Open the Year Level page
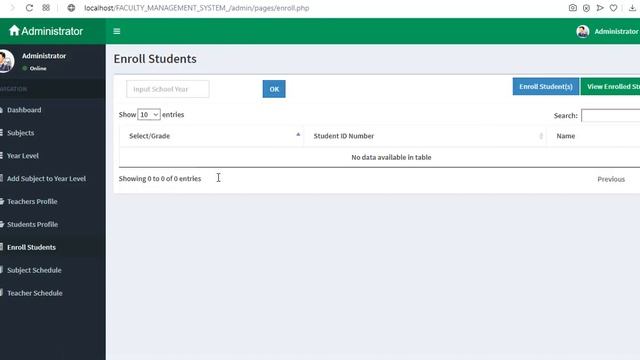This screenshot has width=640, height=360. coord(22,156)
